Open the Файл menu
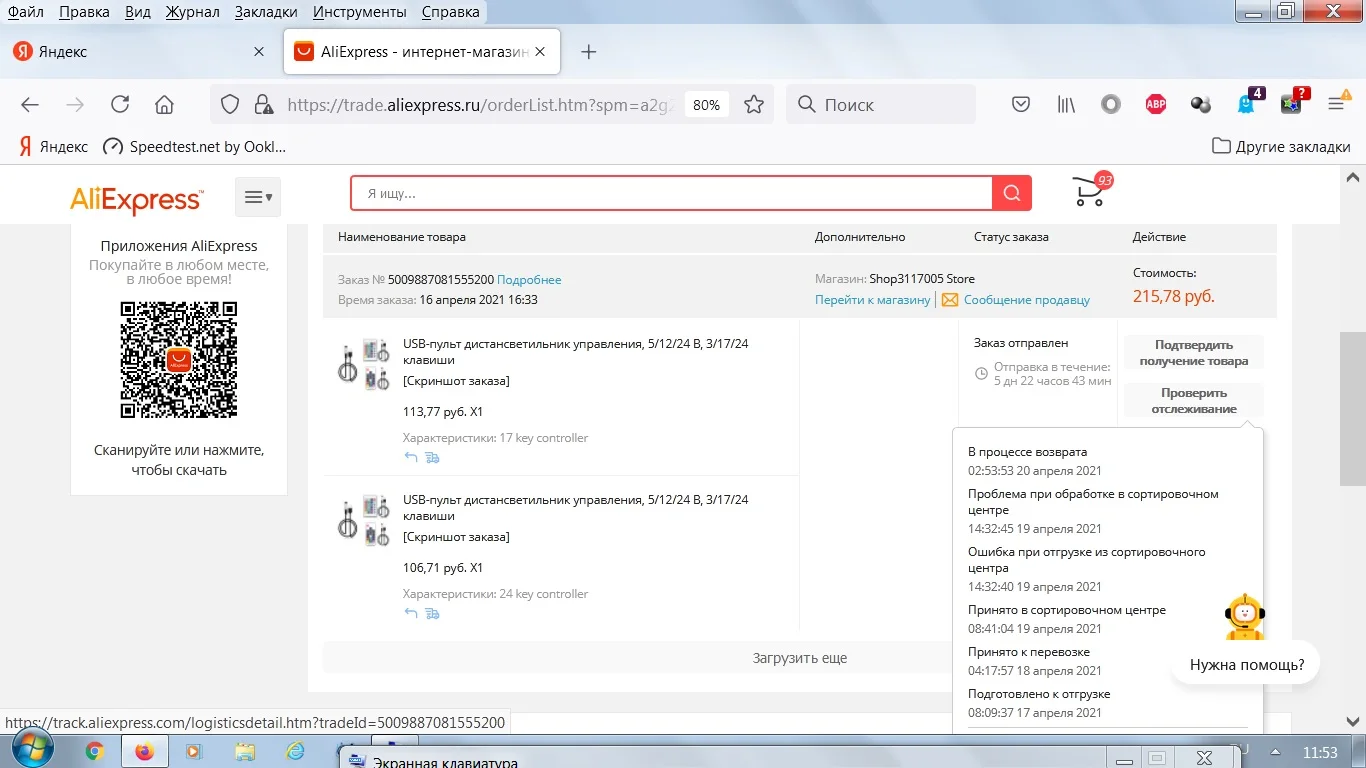 pyautogui.click(x=26, y=12)
